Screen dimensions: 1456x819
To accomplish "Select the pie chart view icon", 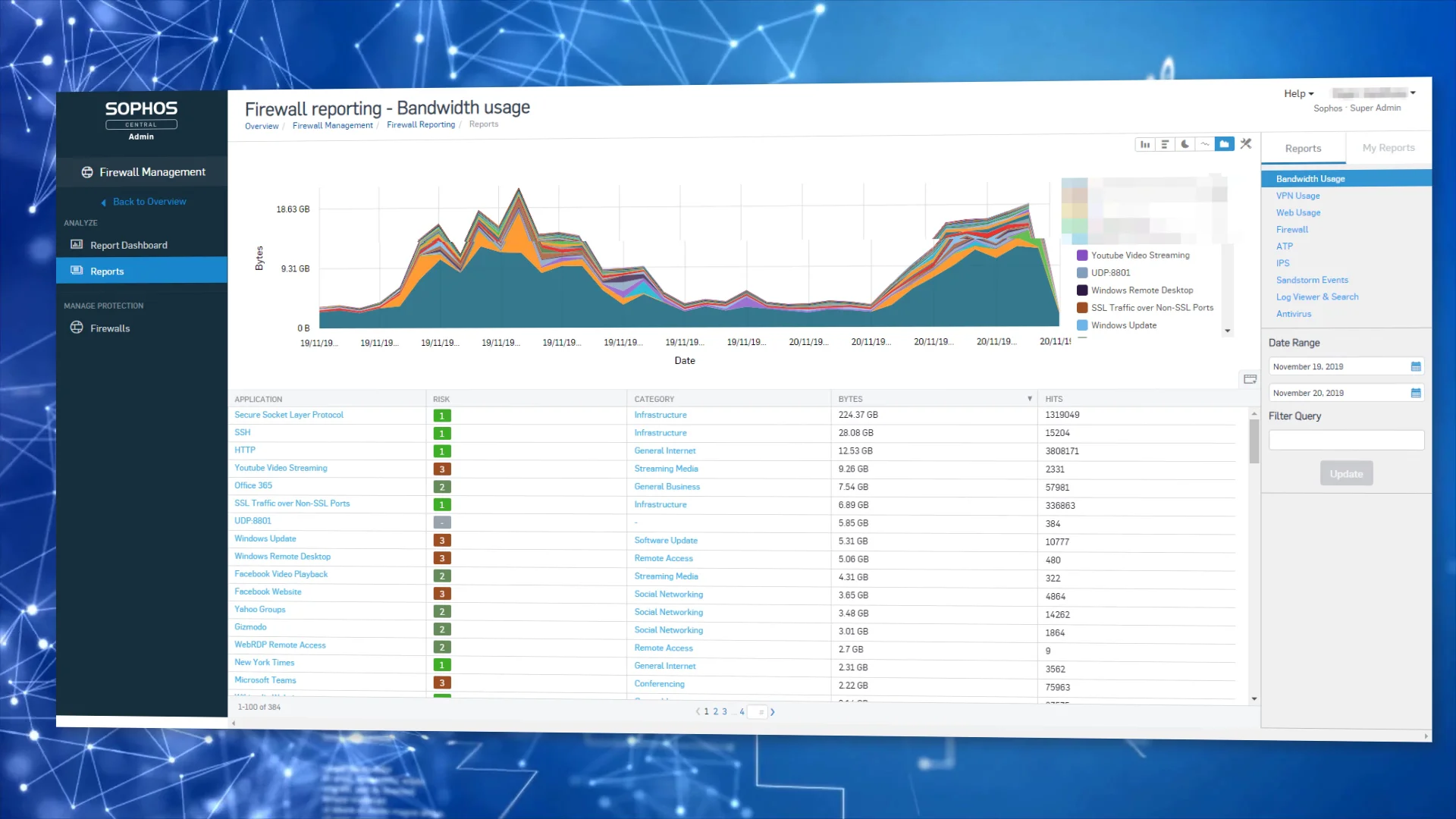I will [x=1185, y=144].
